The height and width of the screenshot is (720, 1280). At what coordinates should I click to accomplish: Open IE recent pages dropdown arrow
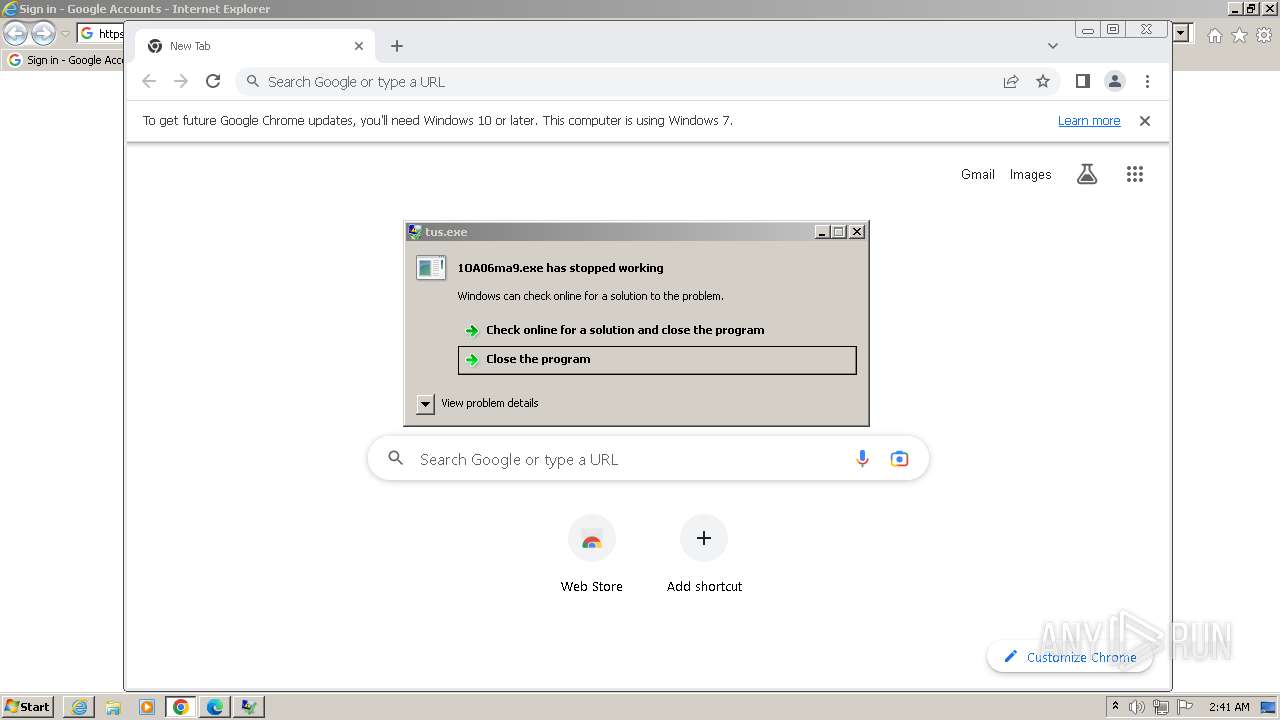pyautogui.click(x=66, y=34)
